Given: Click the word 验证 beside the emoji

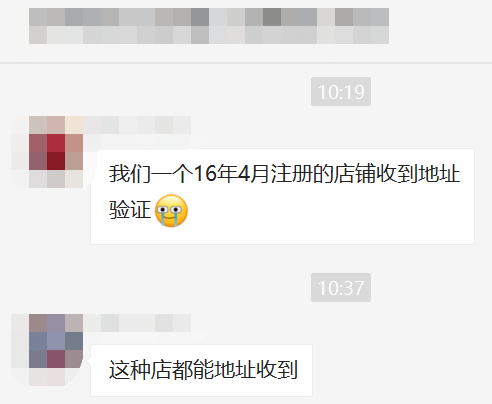Looking at the screenshot, I should click(x=130, y=210).
